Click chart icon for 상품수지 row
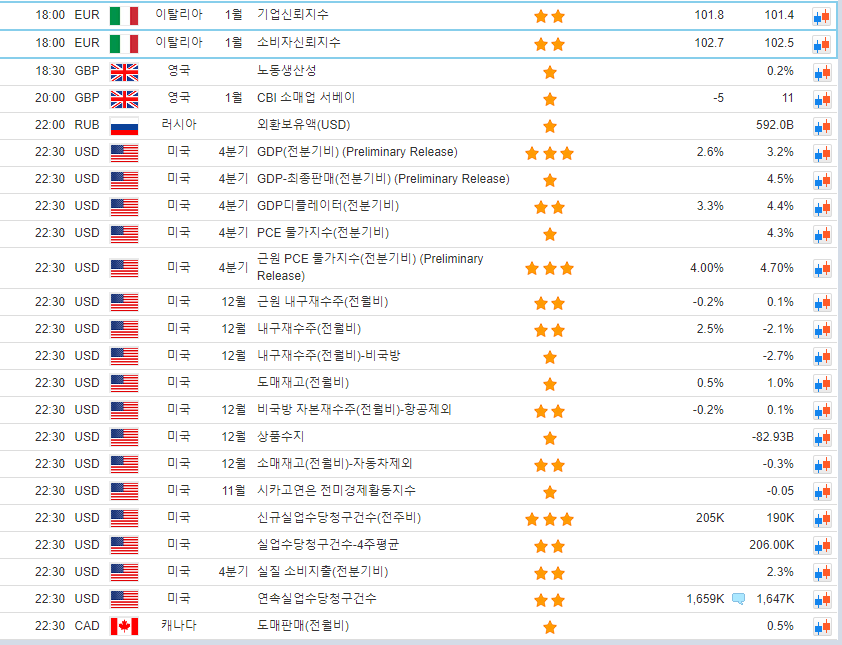This screenshot has height=645, width=842. pyautogui.click(x=821, y=437)
